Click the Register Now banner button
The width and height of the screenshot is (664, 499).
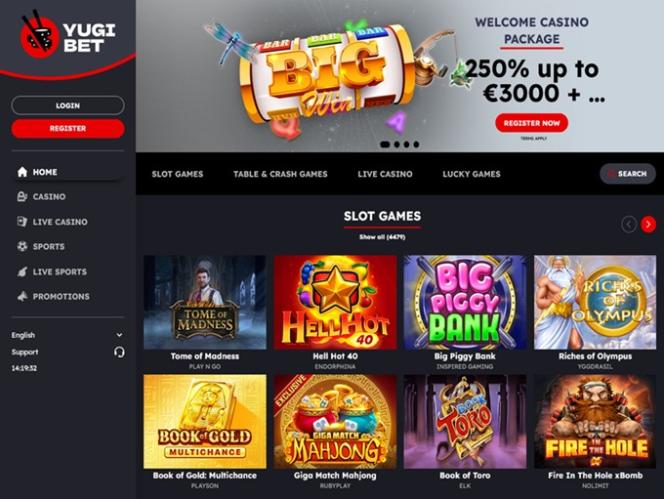coord(531,123)
